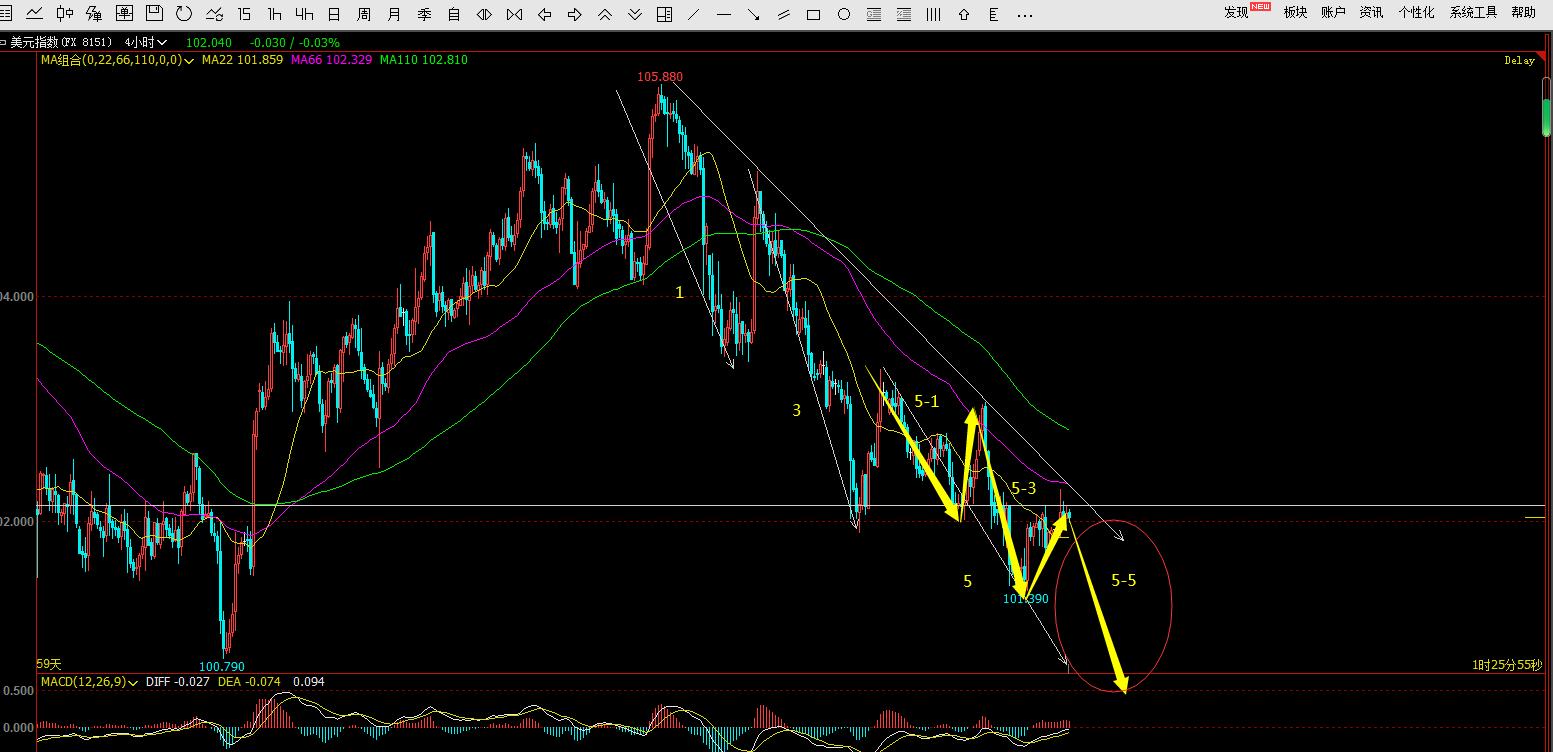Click the right arrow navigation icon
Image resolution: width=1553 pixels, height=752 pixels.
point(574,15)
